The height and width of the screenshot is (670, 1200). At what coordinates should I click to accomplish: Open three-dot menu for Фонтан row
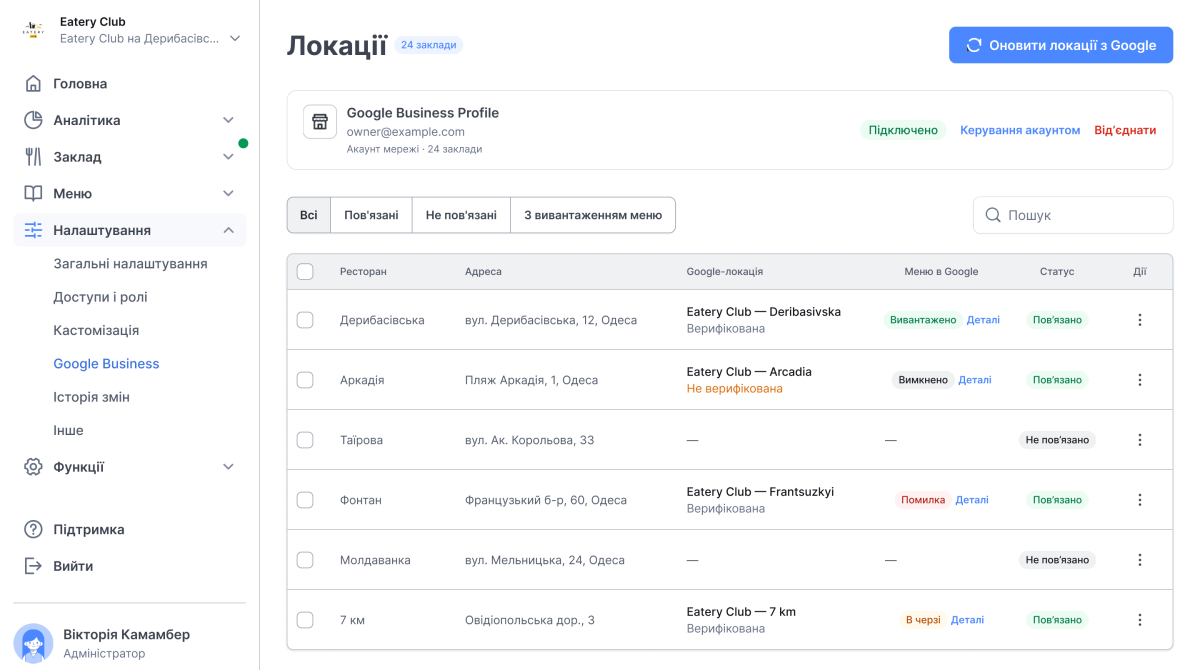point(1140,500)
